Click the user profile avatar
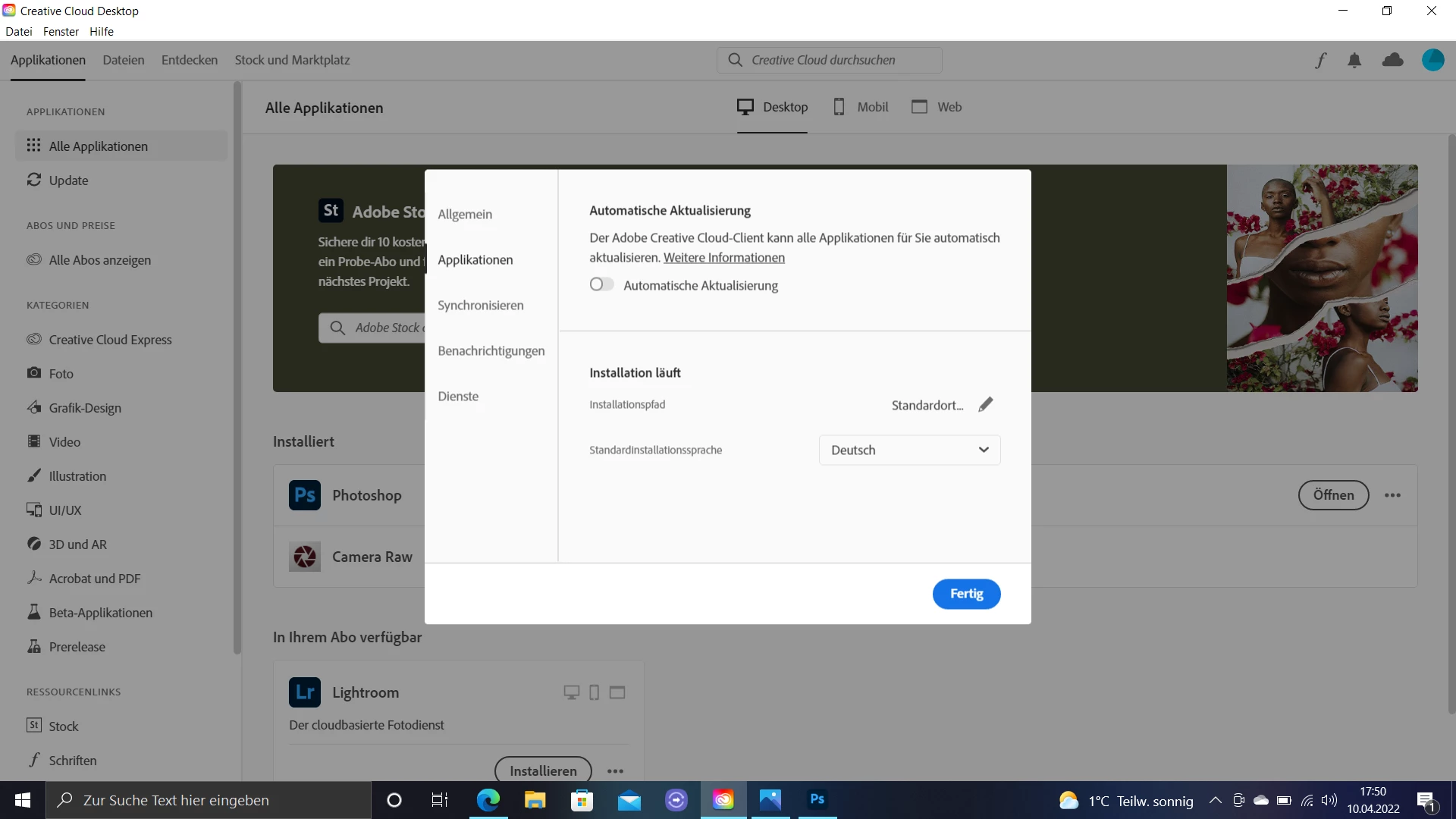 1432,61
